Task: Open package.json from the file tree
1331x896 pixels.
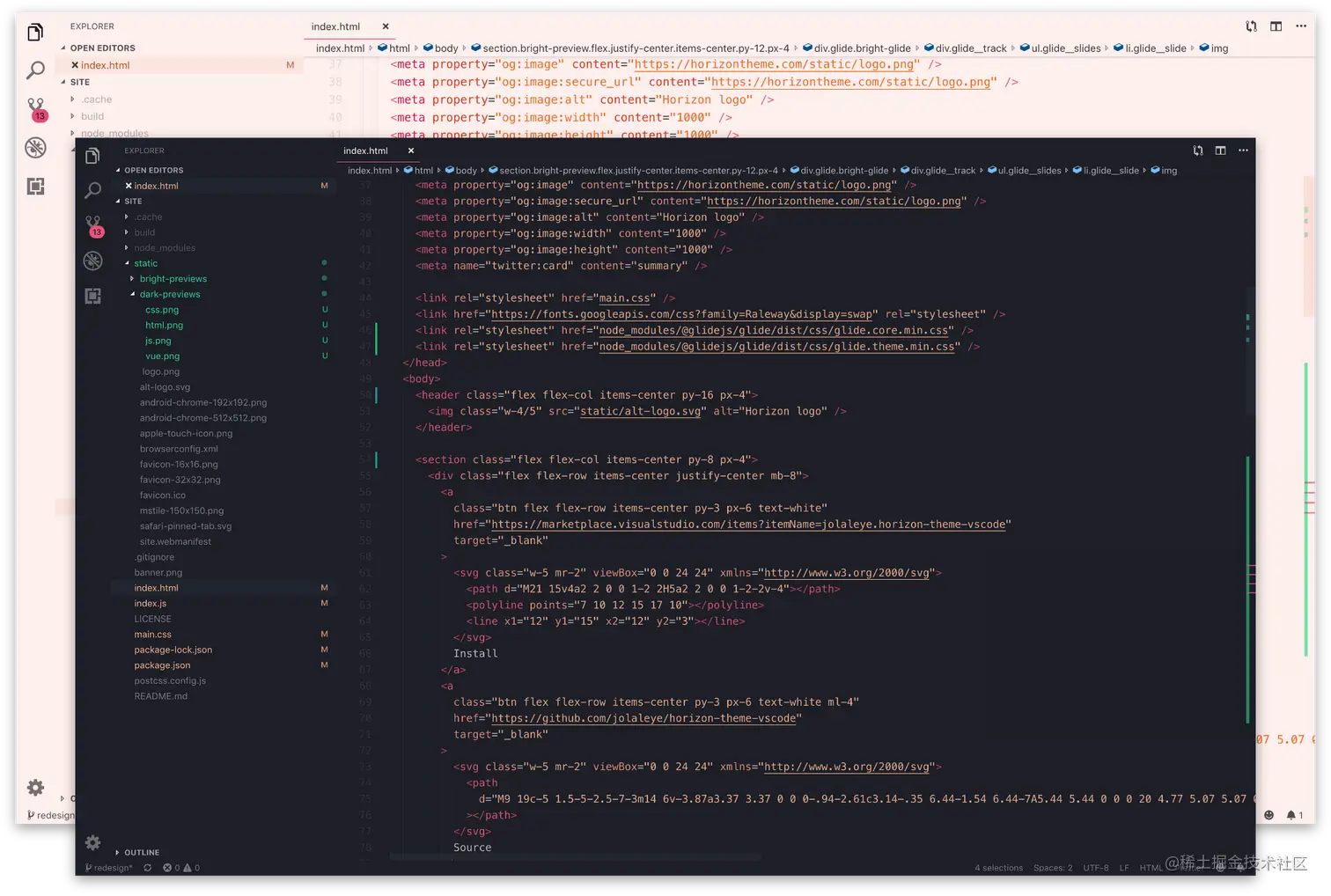Action: [162, 665]
